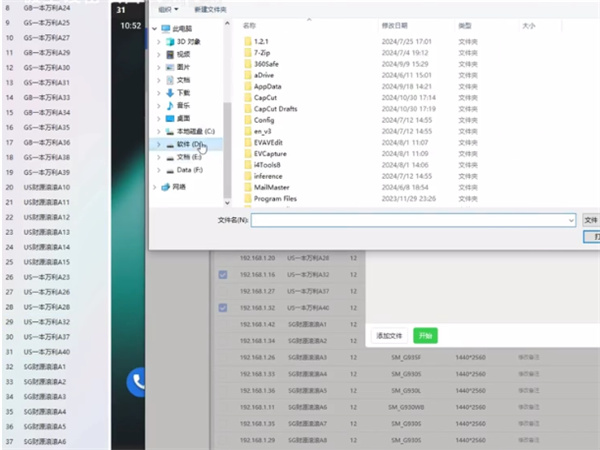
Task: Select the MailMaster folder icon
Action: pos(248,187)
